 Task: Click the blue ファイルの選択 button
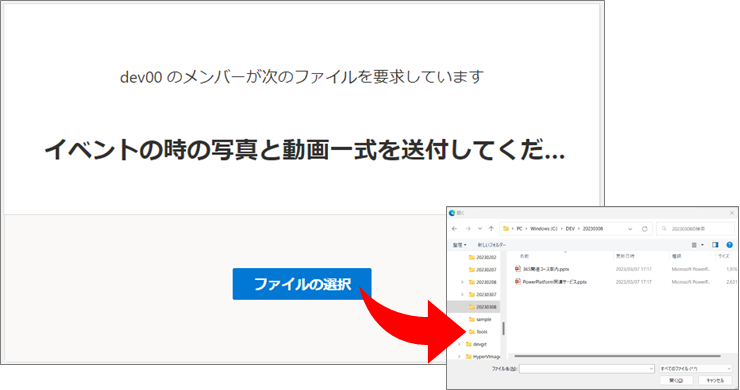(x=302, y=284)
